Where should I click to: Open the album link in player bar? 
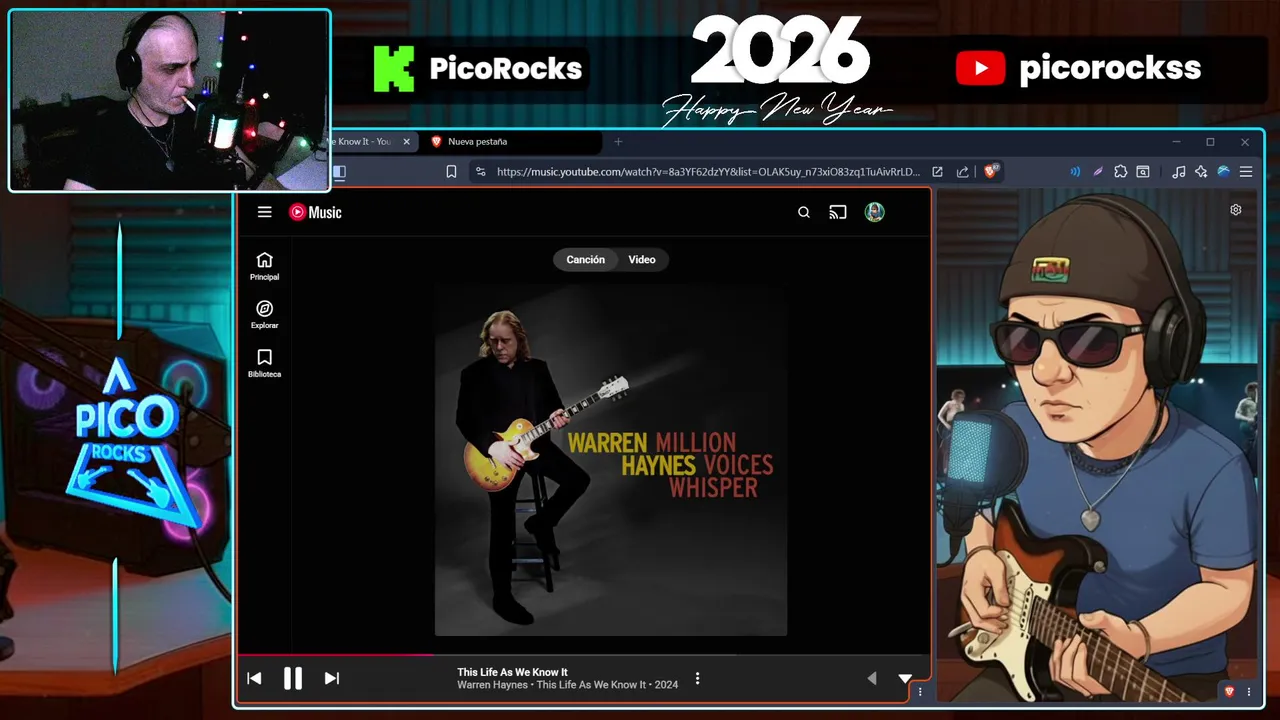point(591,685)
